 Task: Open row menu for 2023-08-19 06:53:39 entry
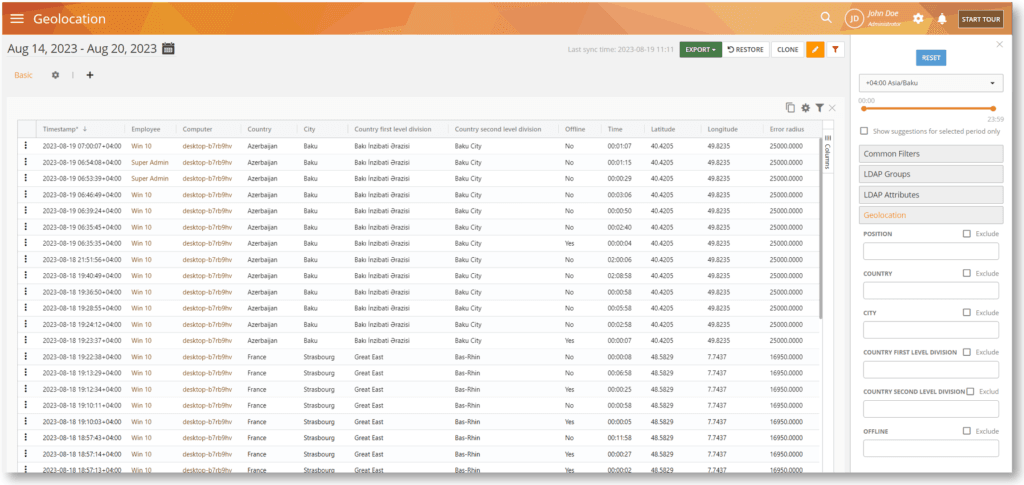(x=25, y=178)
